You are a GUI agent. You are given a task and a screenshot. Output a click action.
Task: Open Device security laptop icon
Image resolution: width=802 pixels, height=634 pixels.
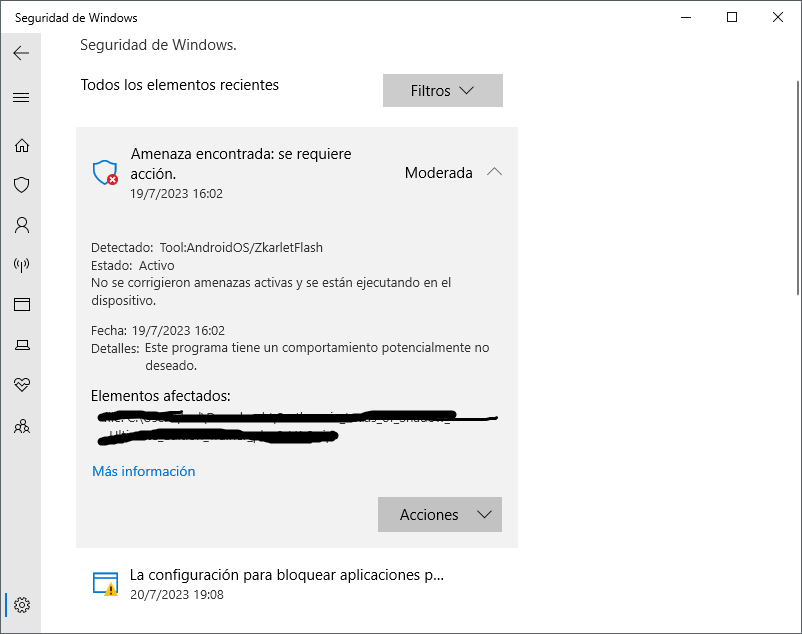point(21,345)
